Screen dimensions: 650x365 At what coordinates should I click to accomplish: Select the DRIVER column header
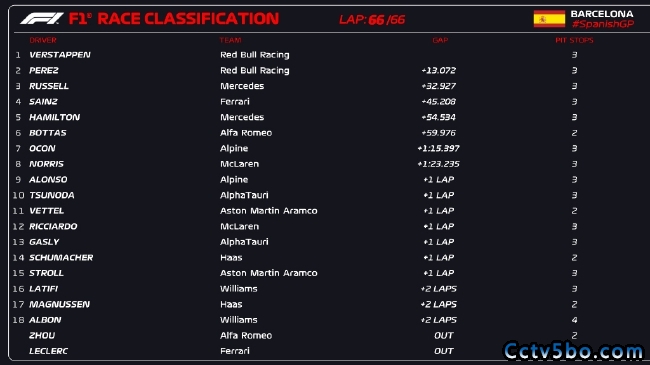pyautogui.click(x=43, y=40)
